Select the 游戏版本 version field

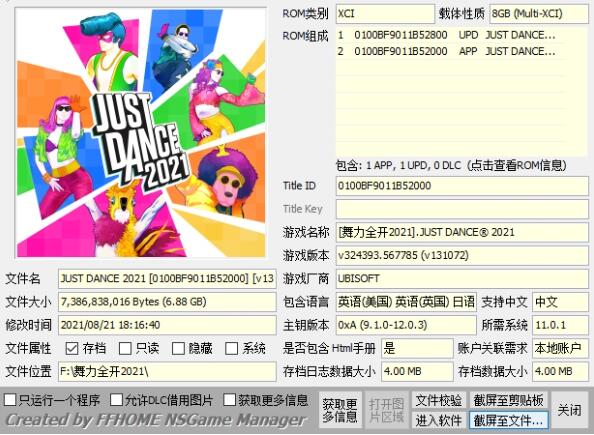pos(462,255)
